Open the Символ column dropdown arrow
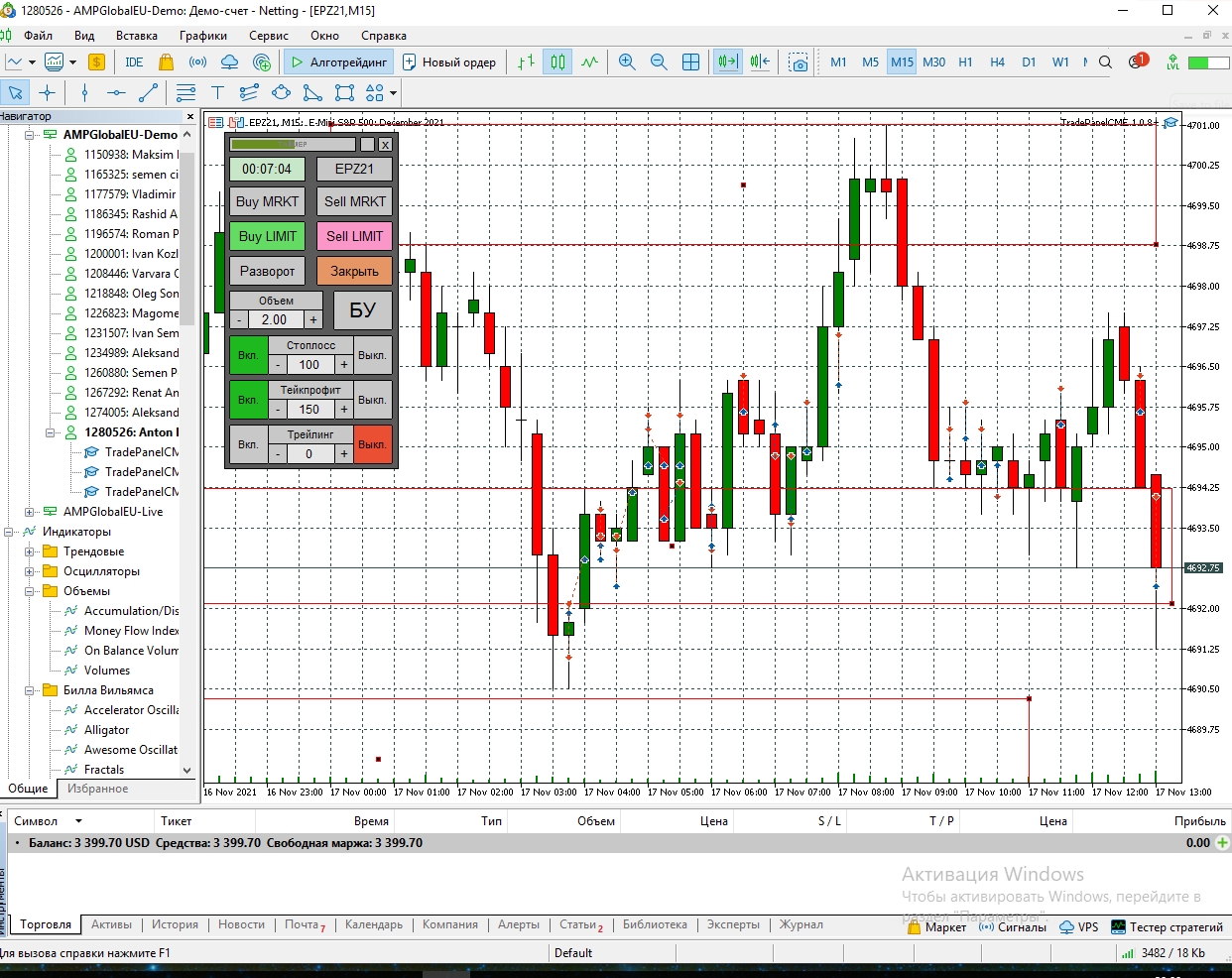Image resolution: width=1232 pixels, height=978 pixels. point(78,821)
